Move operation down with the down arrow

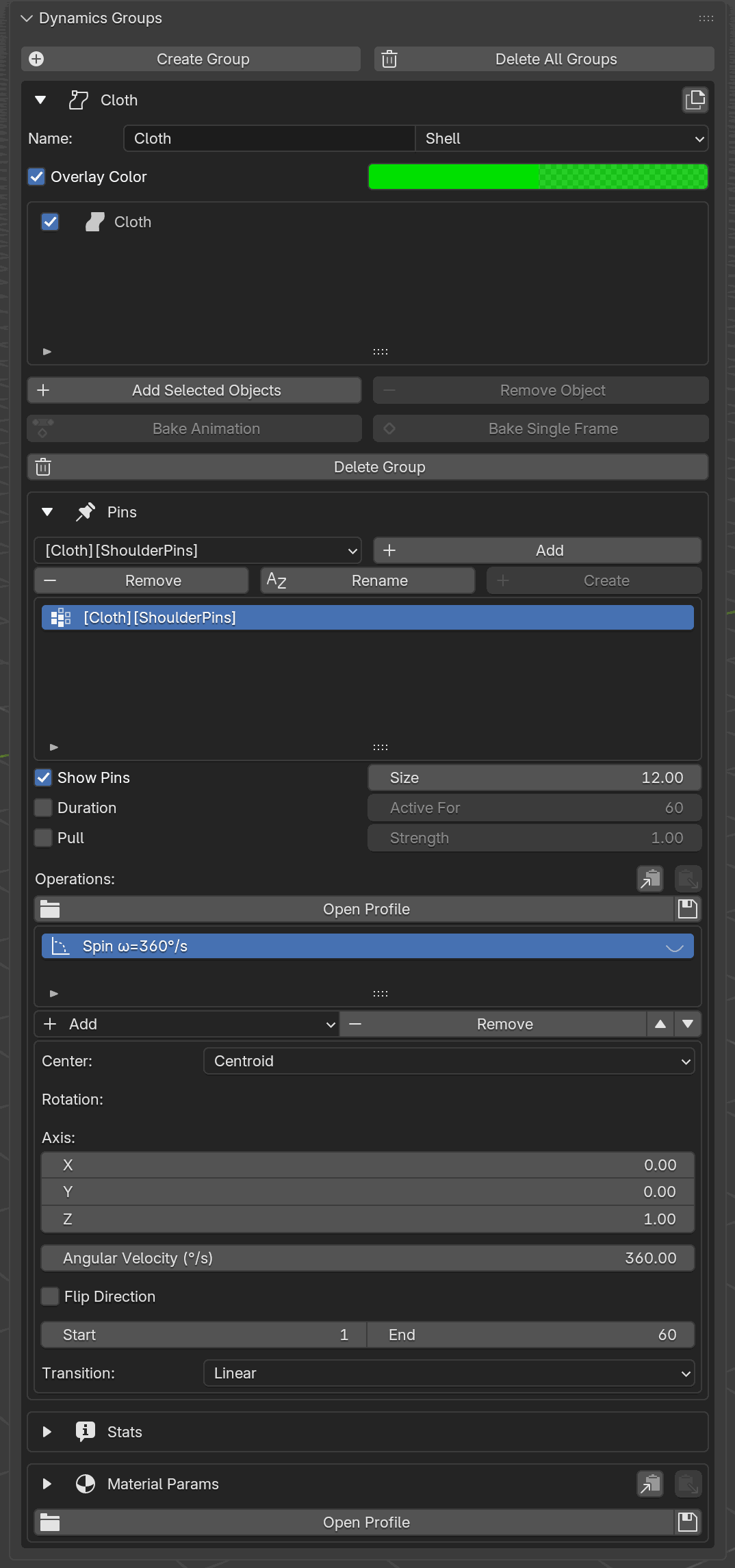click(x=688, y=1024)
